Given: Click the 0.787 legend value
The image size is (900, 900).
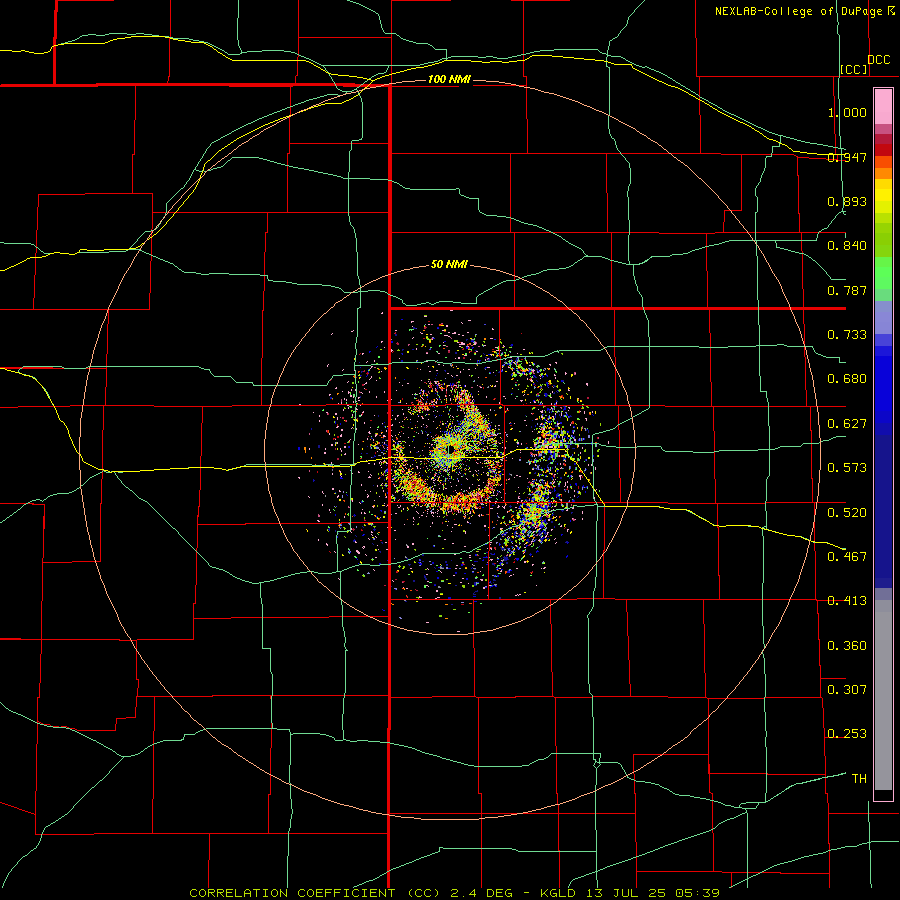Looking at the screenshot, I should 847,290.
